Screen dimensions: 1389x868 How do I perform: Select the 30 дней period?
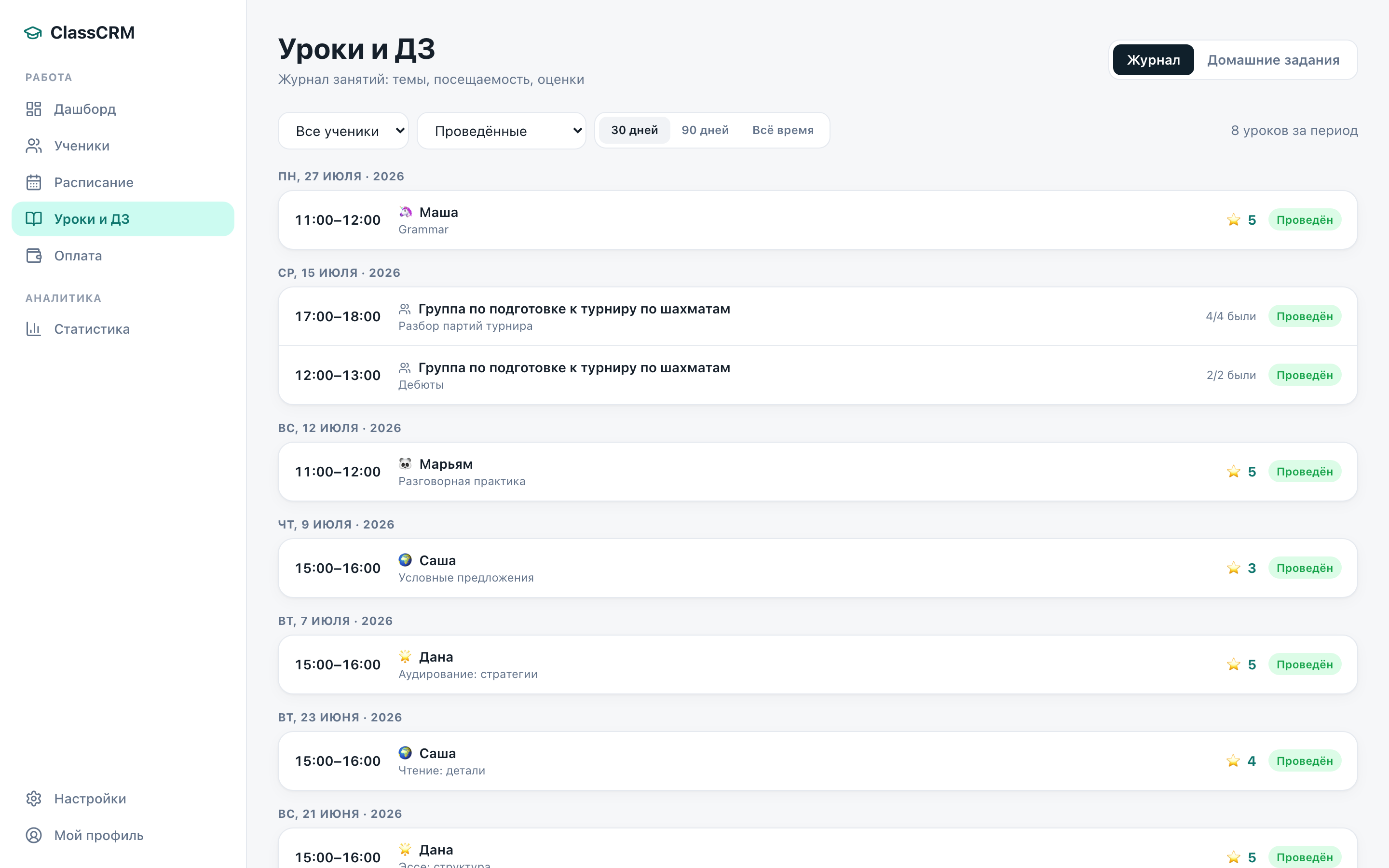634,130
